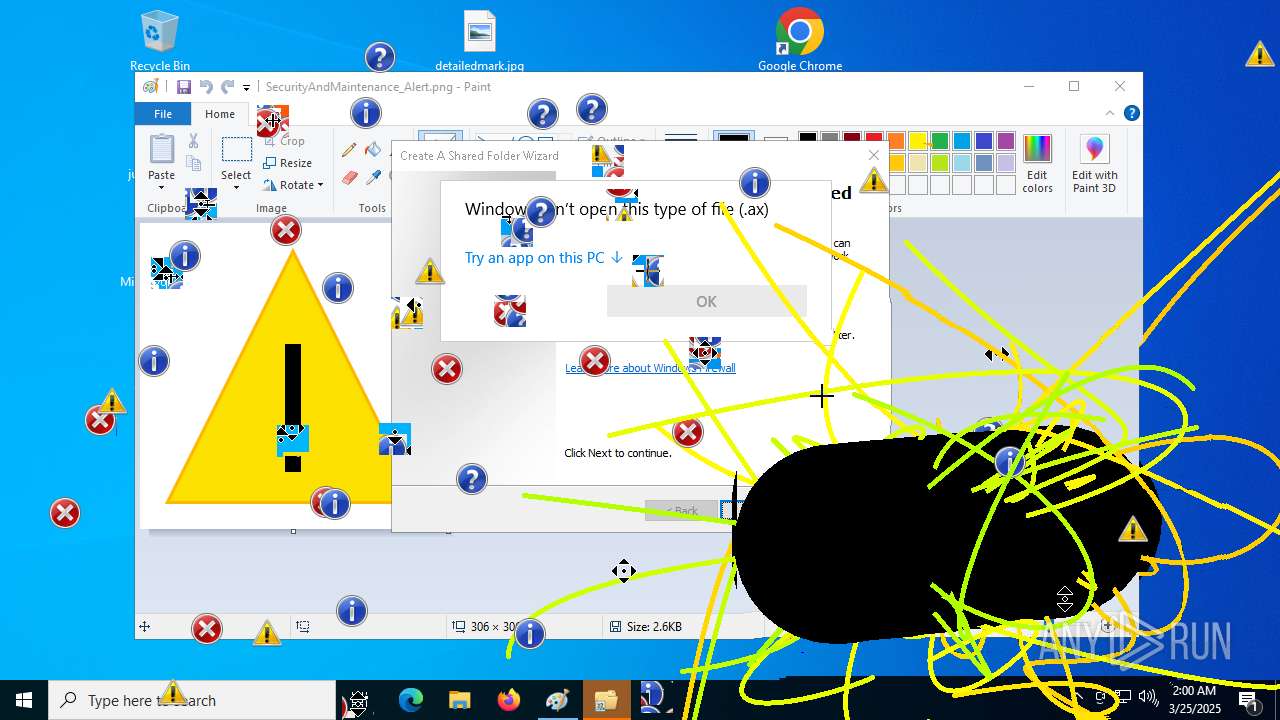Open Learn more about Windows Firewall link
This screenshot has width=1280, height=720.
tap(650, 368)
